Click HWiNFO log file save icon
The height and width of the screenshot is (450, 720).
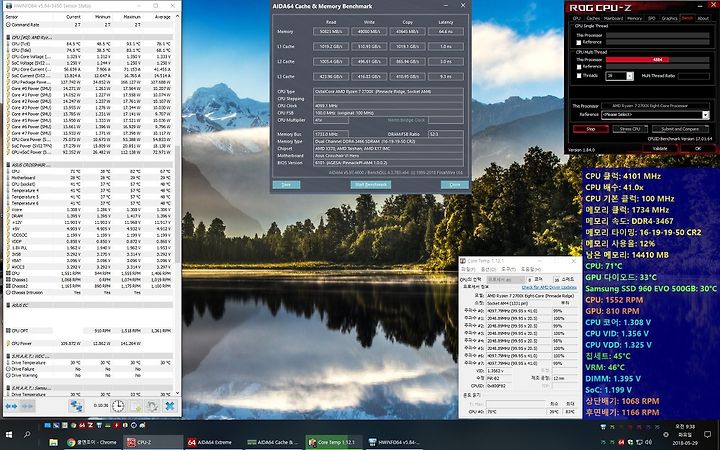point(136,406)
